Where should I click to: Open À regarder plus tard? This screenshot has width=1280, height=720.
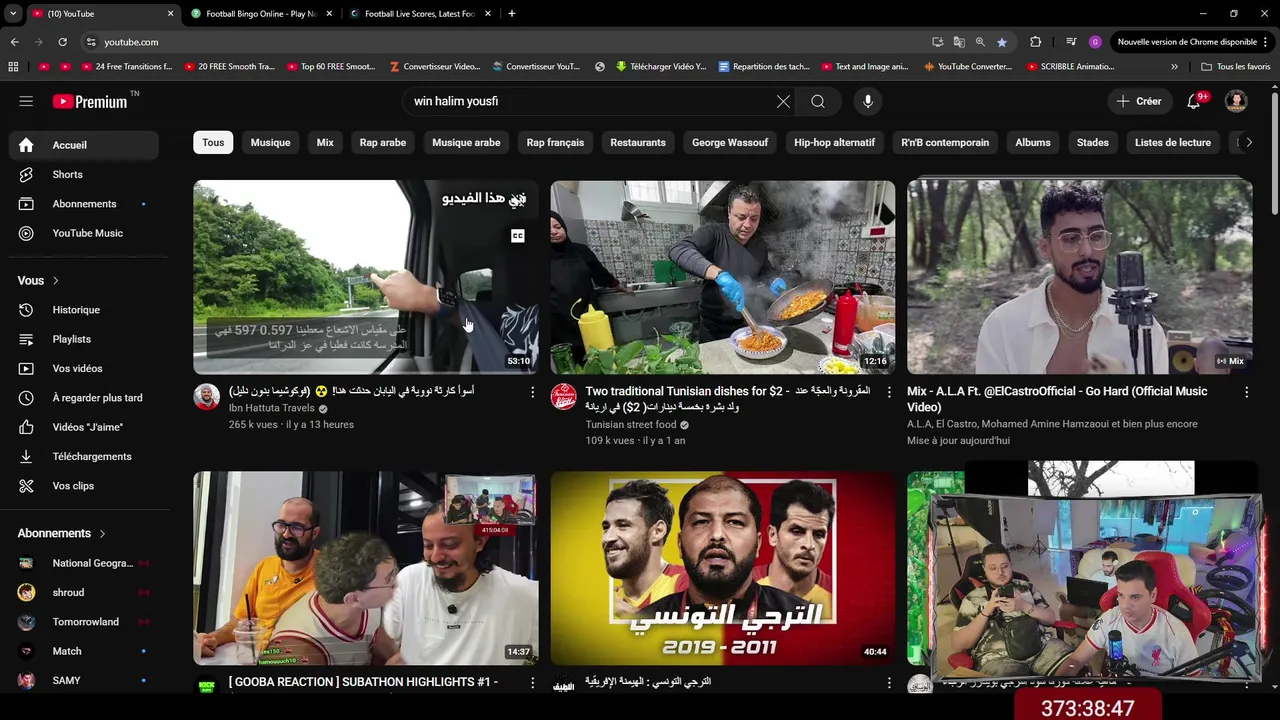click(x=84, y=398)
